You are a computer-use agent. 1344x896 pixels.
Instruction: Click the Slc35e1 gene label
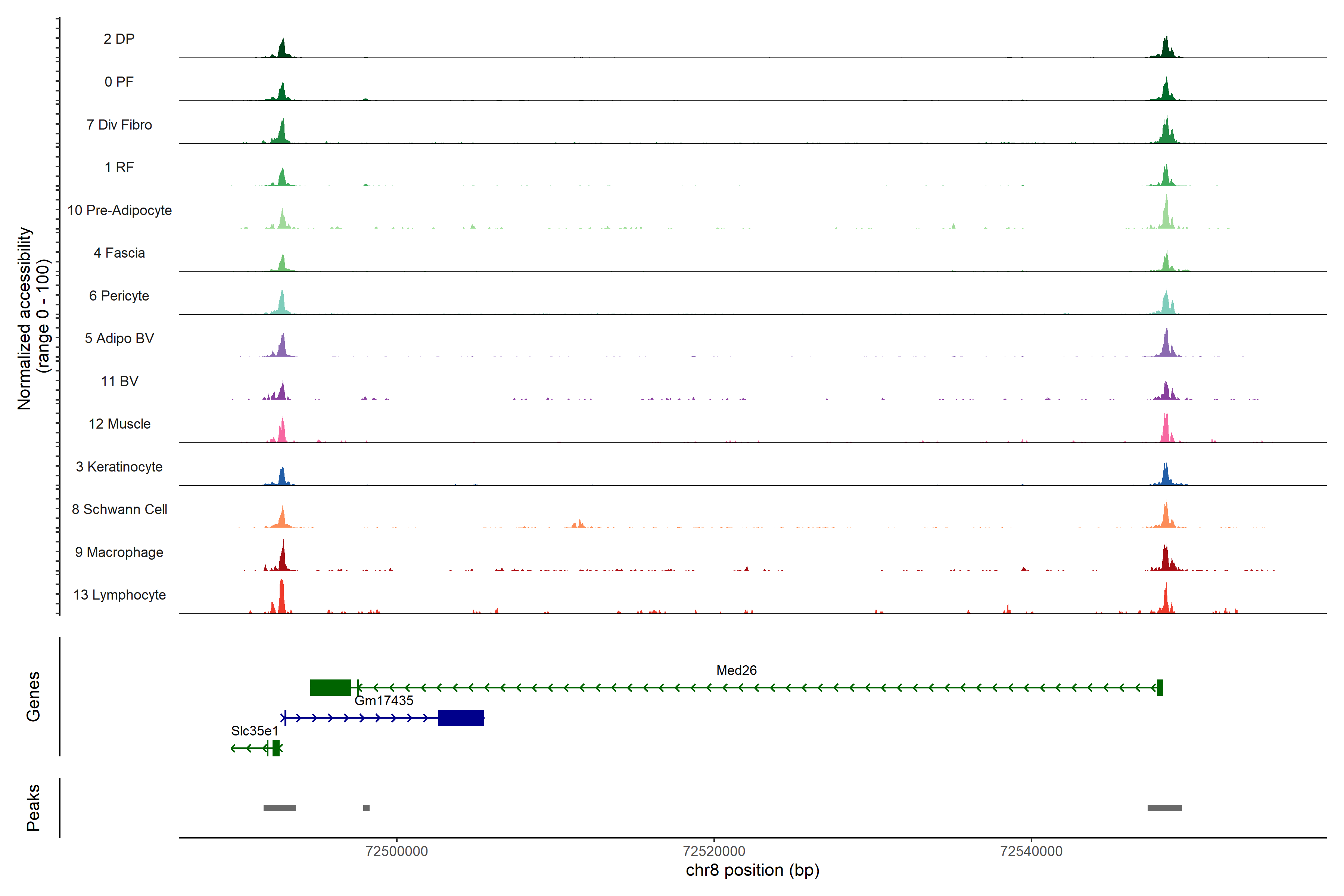[x=254, y=731]
